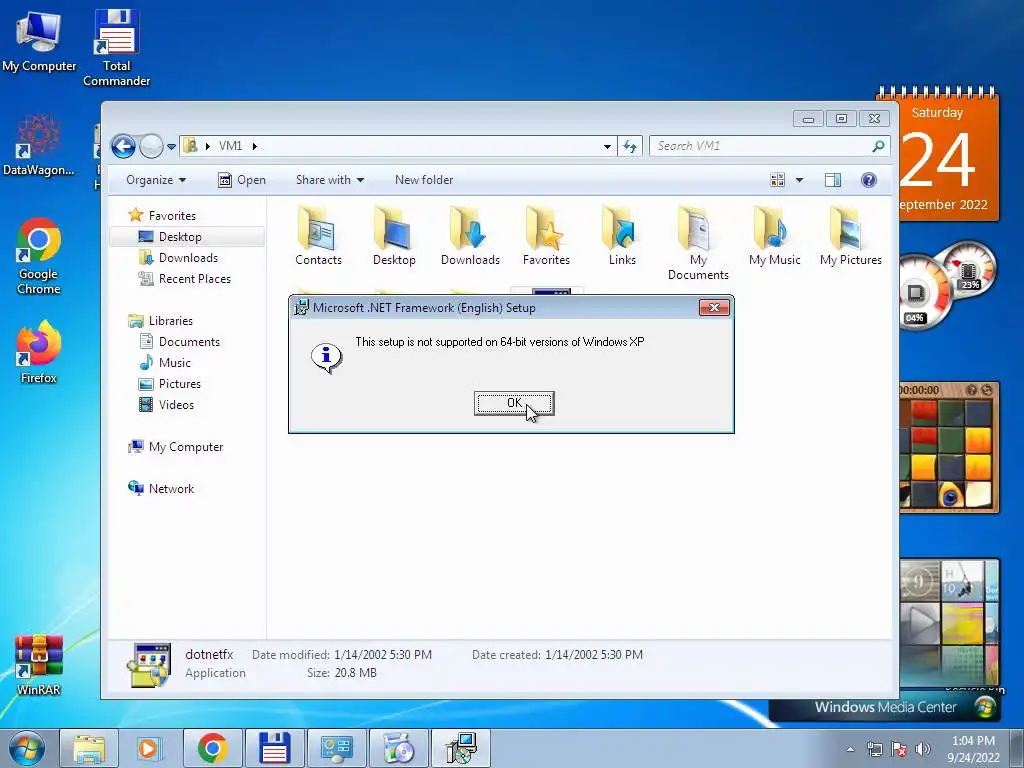Click the DataWagon desktop shortcut
The height and width of the screenshot is (768, 1024).
[x=39, y=144]
